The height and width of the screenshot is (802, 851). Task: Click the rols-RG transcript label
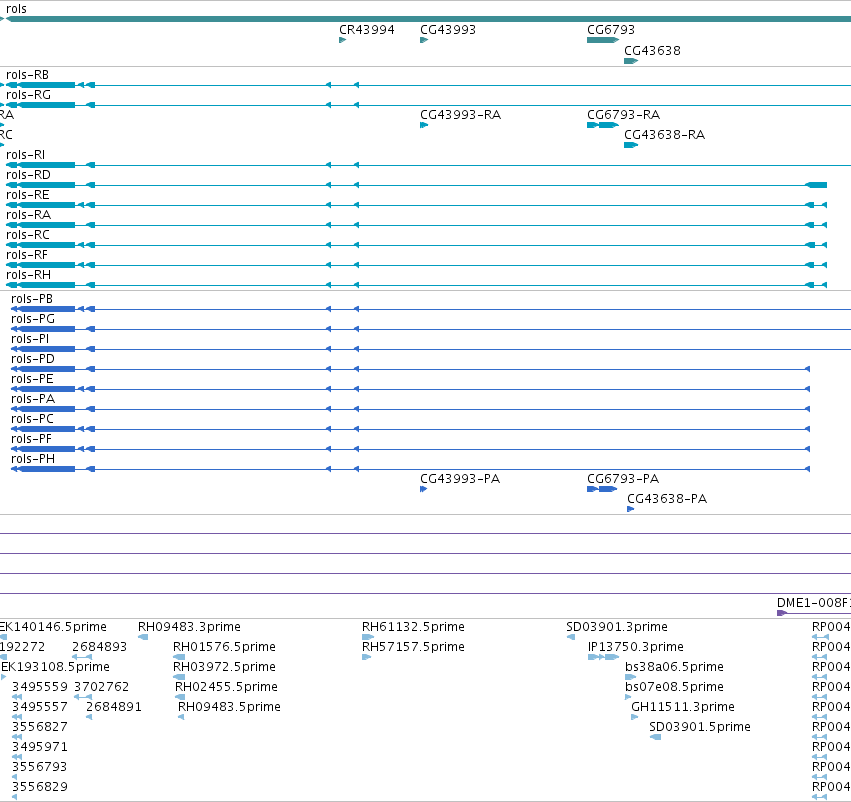point(28,94)
